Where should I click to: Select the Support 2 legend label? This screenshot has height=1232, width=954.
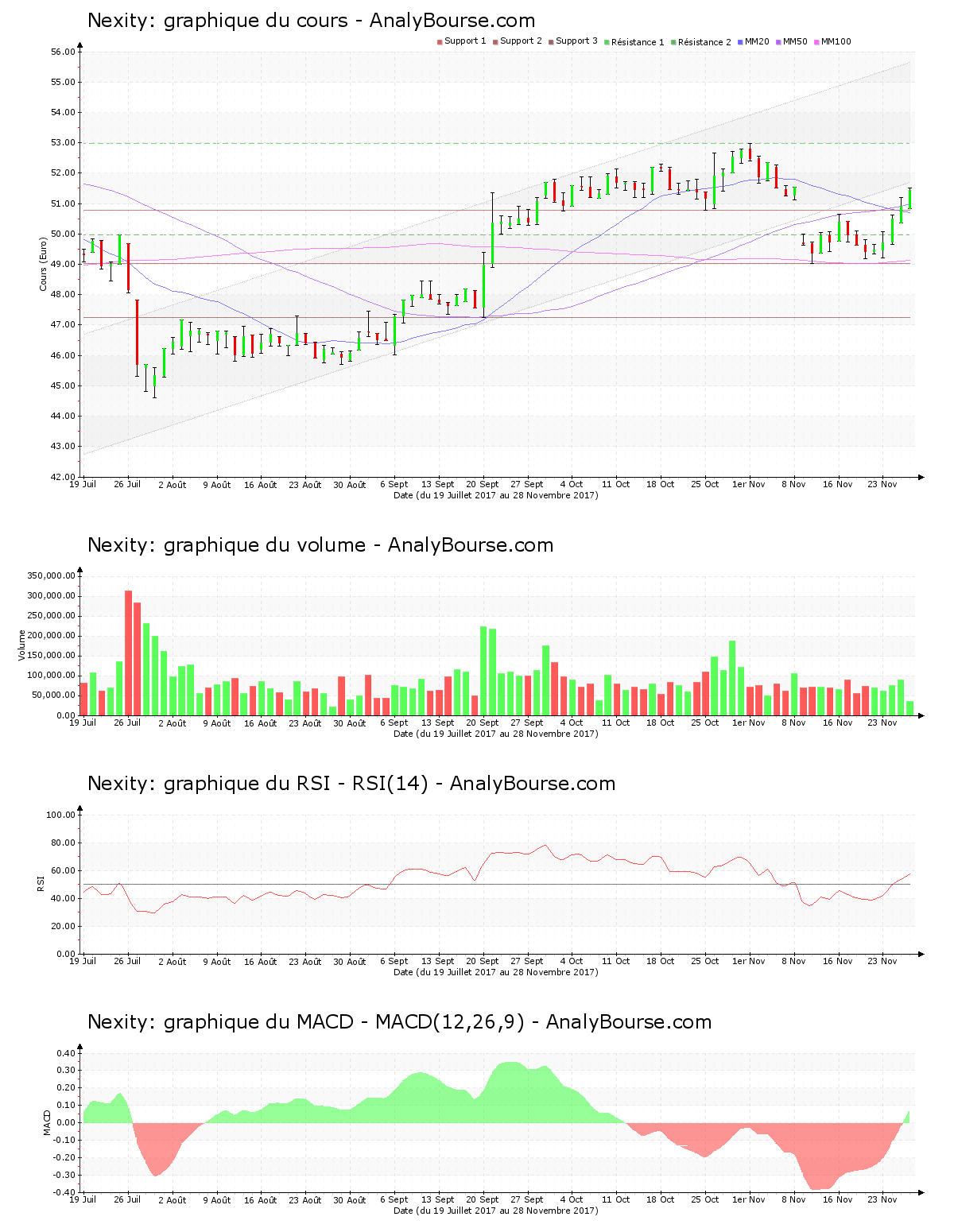click(521, 41)
